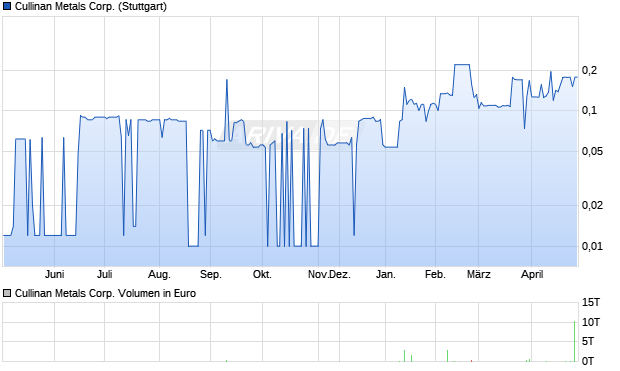Select the 'Juni' x-axis label
620x371 pixels.
click(x=55, y=274)
